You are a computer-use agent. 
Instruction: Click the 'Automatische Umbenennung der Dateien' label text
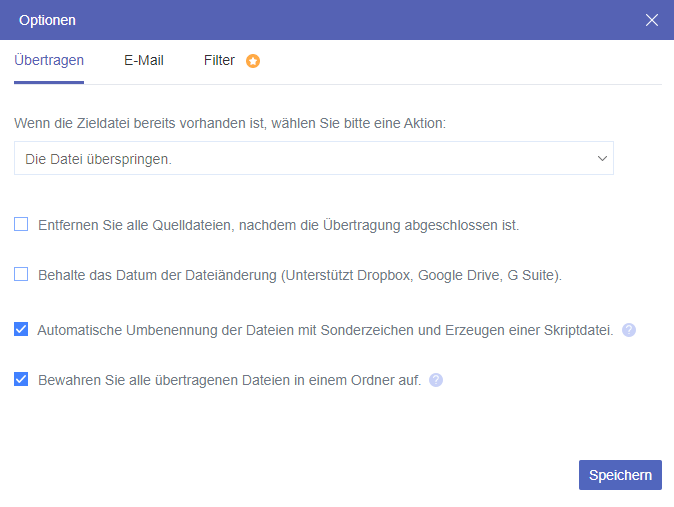tap(325, 329)
